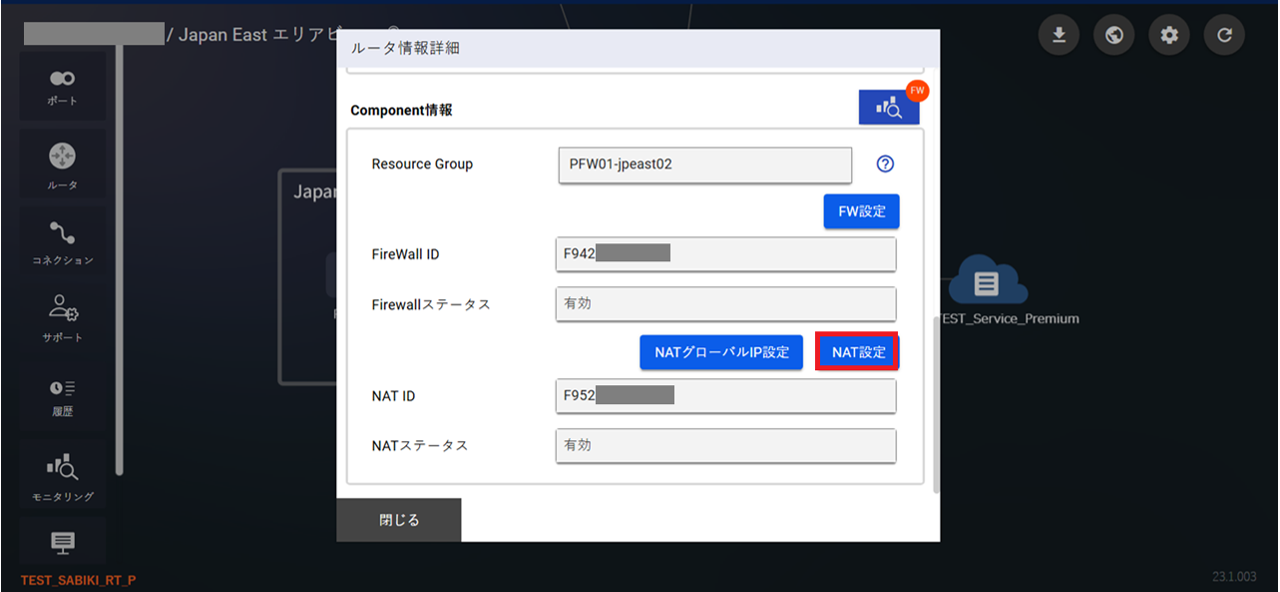Screen dimensions: 1280x592
Task: Click the sidebar vertical scrollbar
Action: 120,260
